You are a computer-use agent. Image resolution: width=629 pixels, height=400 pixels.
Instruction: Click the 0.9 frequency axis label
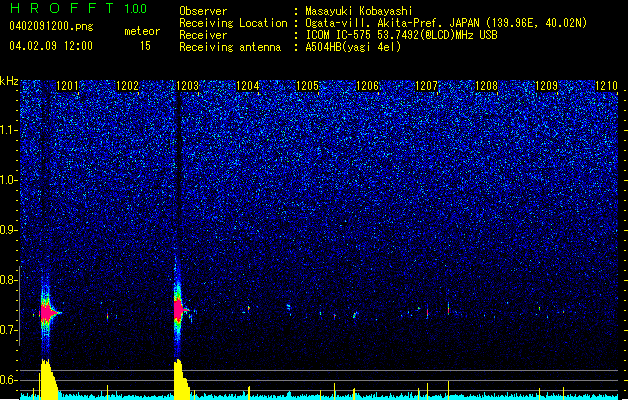click(x=9, y=230)
